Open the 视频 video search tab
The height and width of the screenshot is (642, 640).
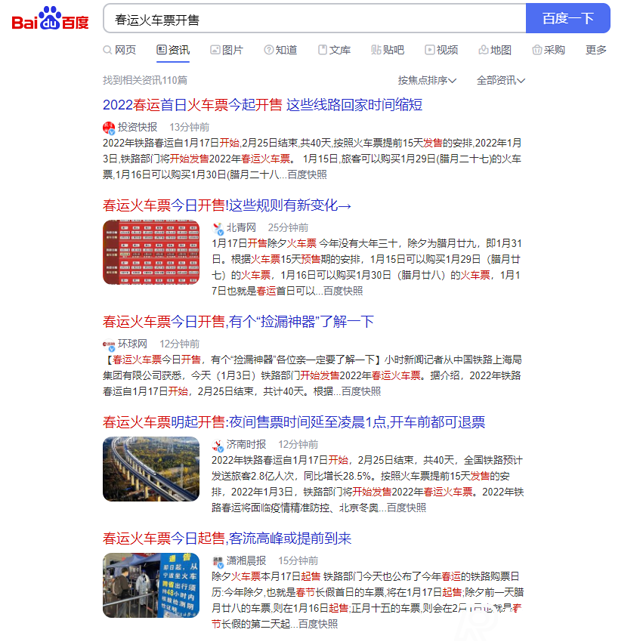point(441,50)
